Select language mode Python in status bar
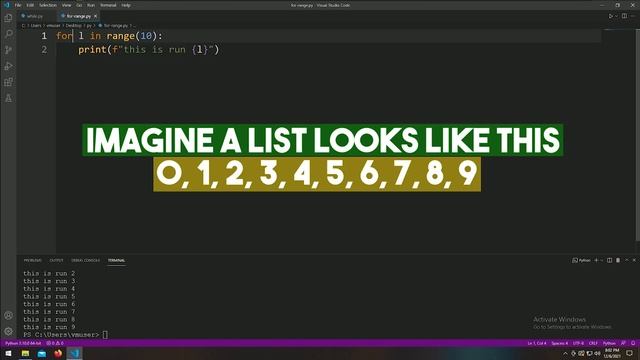640x360 pixels. 609,343
